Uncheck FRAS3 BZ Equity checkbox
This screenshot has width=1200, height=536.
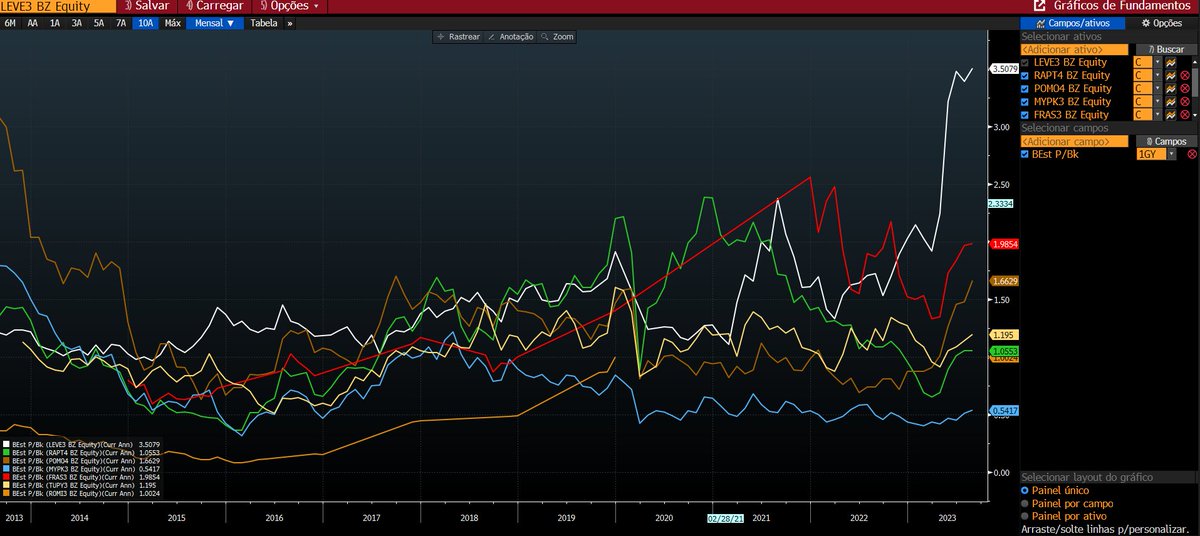[x=1025, y=114]
